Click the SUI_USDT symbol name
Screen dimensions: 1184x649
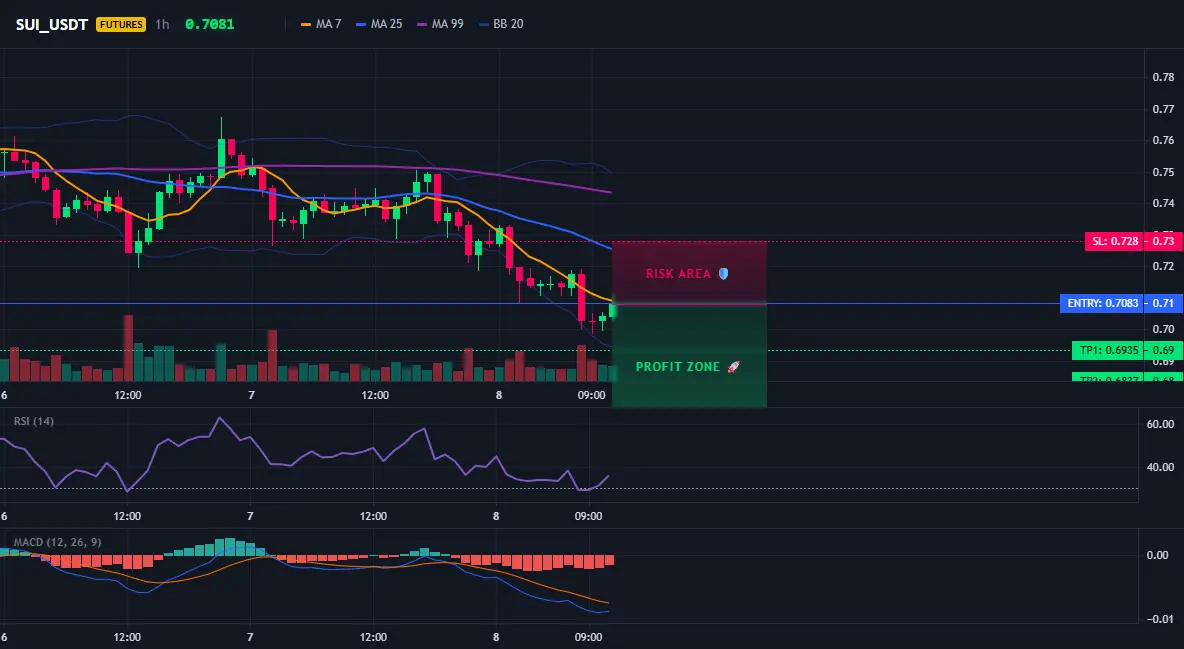click(x=53, y=24)
